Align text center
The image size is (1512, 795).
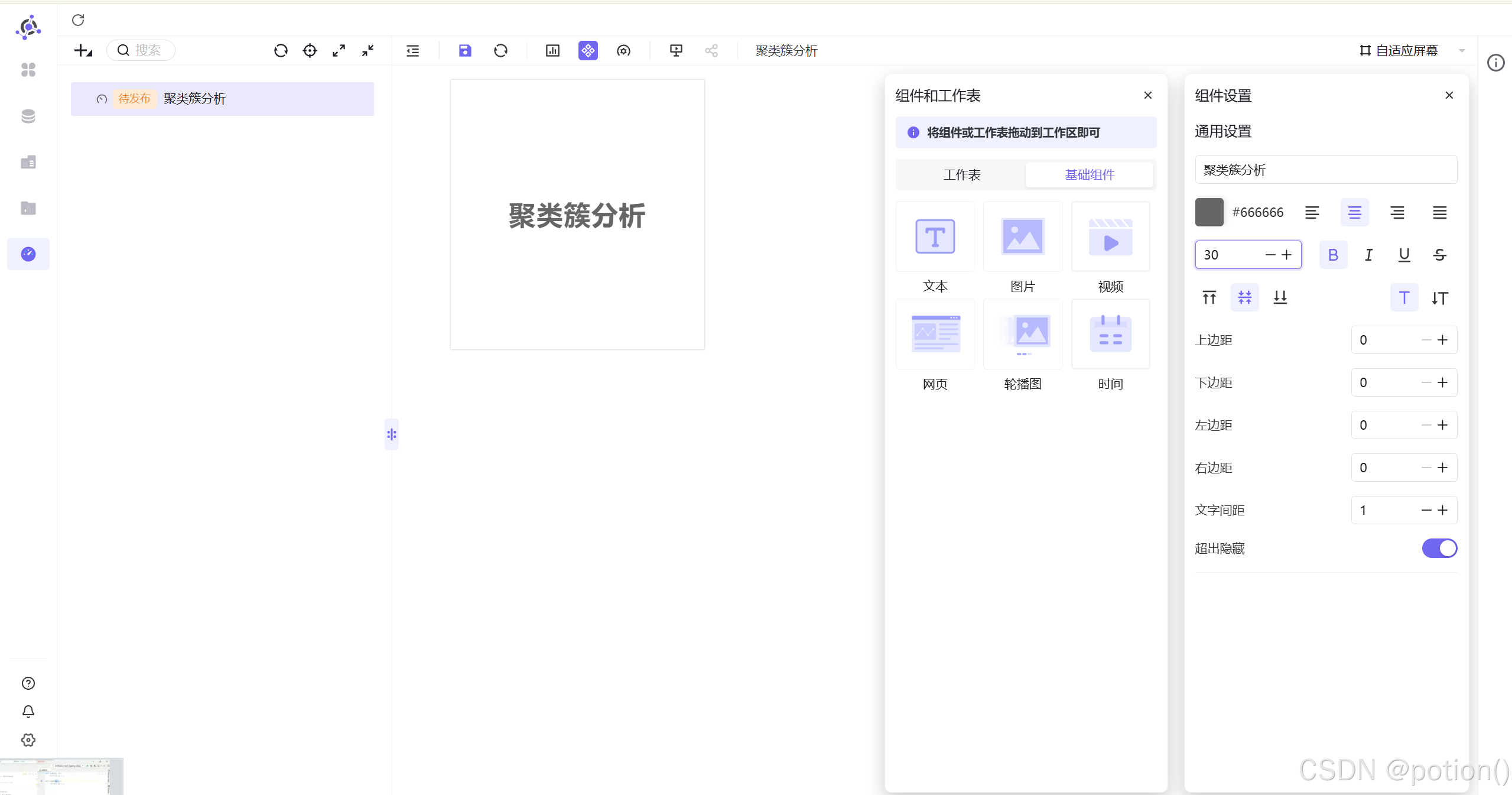coord(1355,213)
